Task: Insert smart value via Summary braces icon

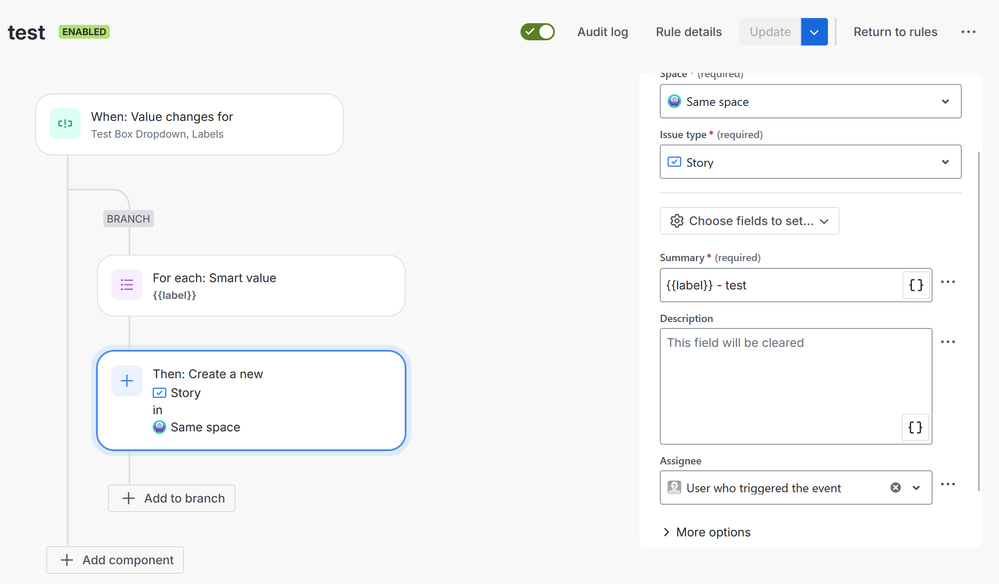Action: coord(915,285)
